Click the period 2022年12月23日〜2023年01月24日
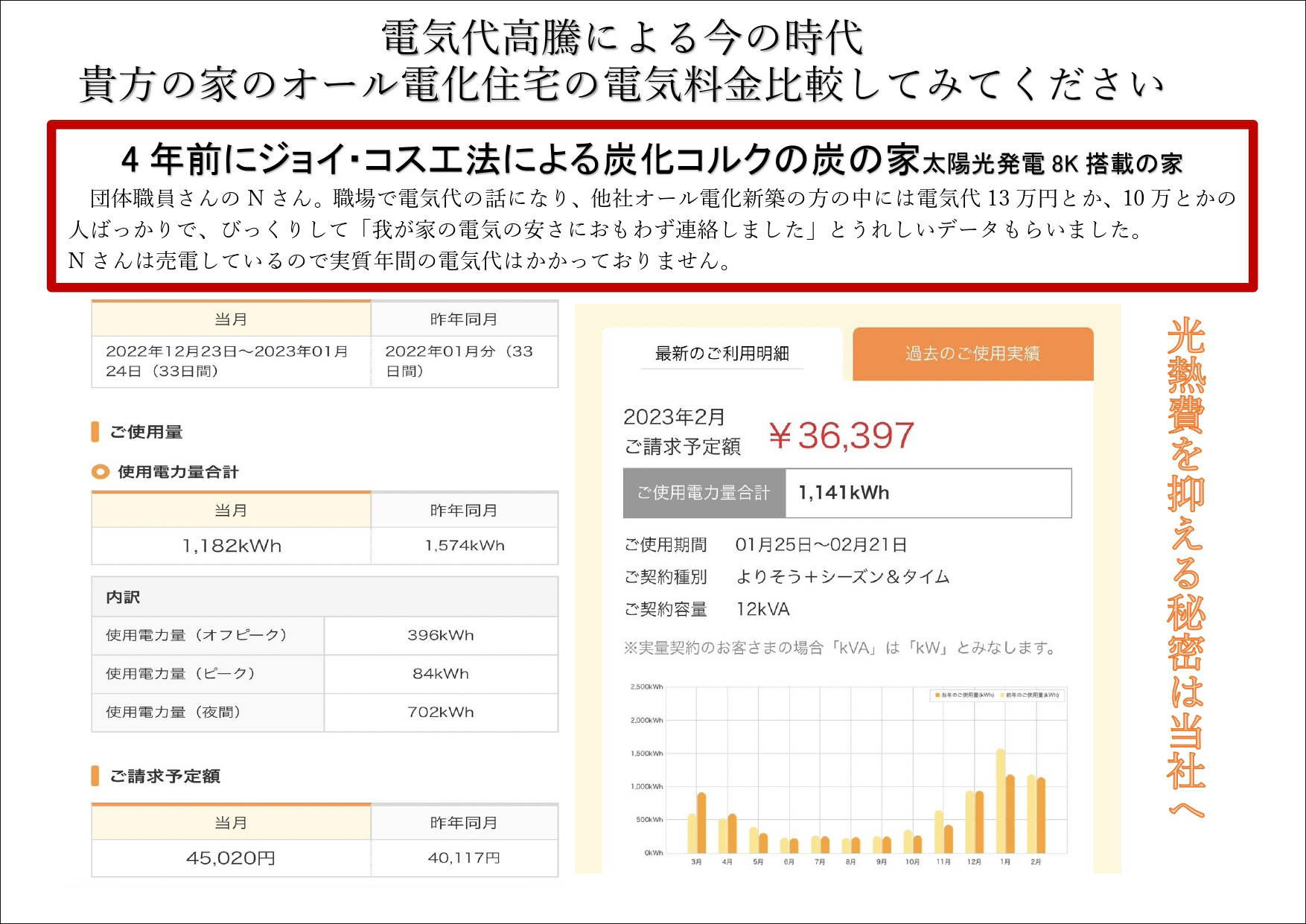Viewport: 1306px width, 924px height. (227, 361)
